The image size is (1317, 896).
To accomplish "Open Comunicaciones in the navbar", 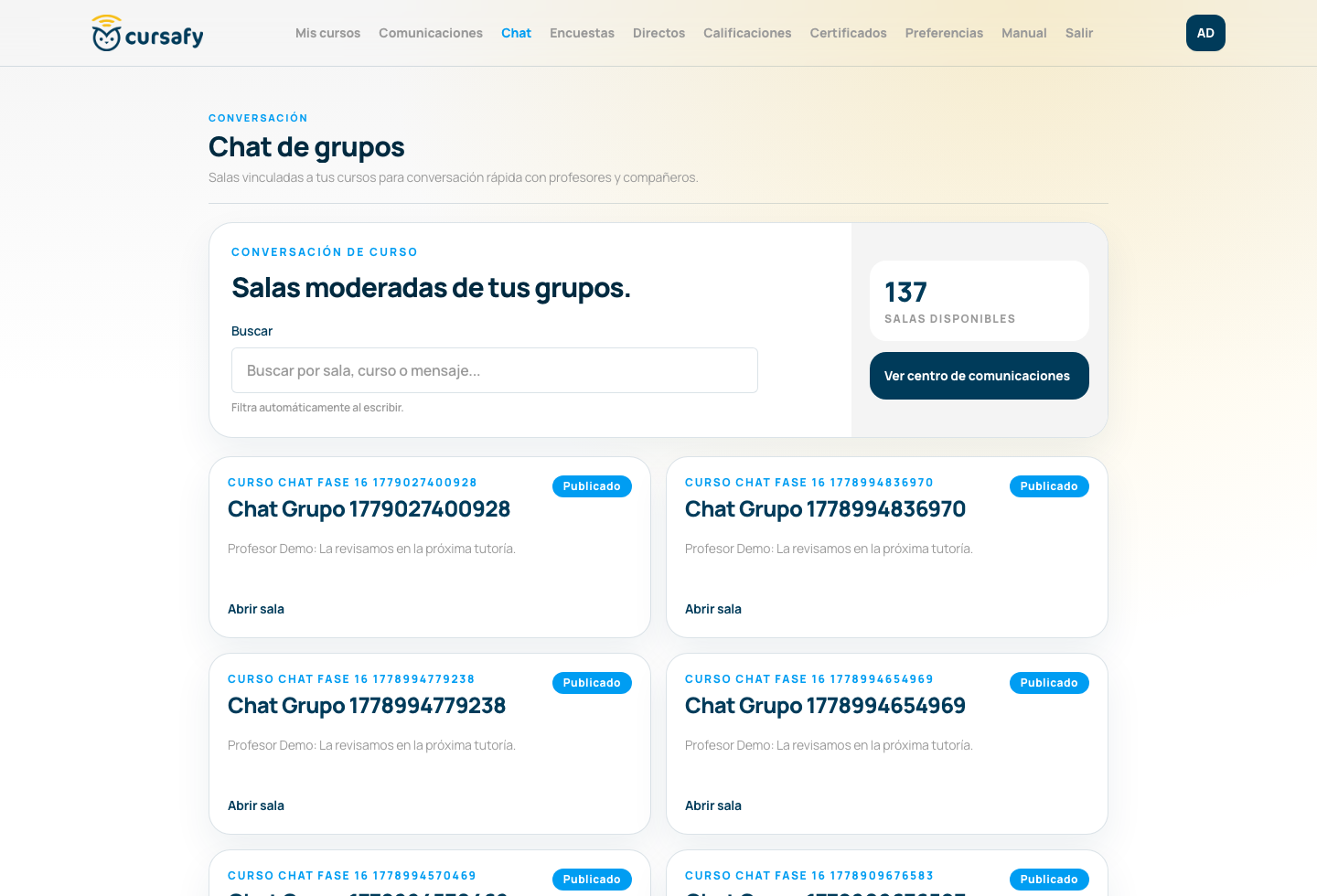I will pos(431,33).
